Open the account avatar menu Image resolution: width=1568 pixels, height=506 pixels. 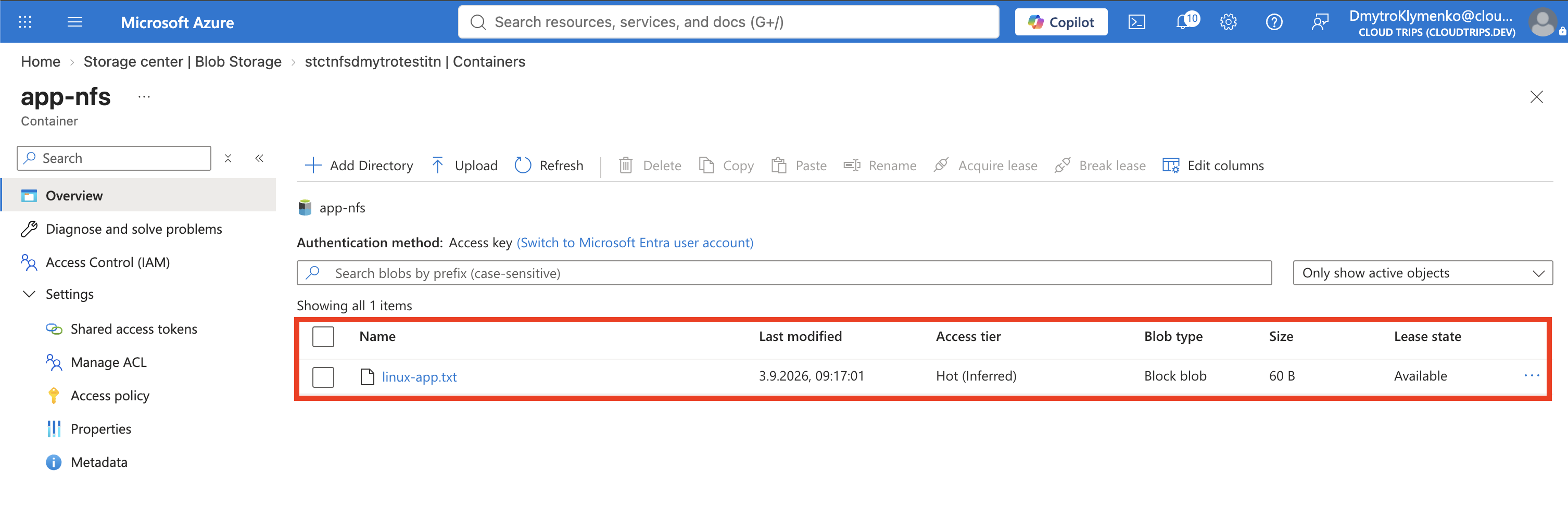click(x=1542, y=22)
